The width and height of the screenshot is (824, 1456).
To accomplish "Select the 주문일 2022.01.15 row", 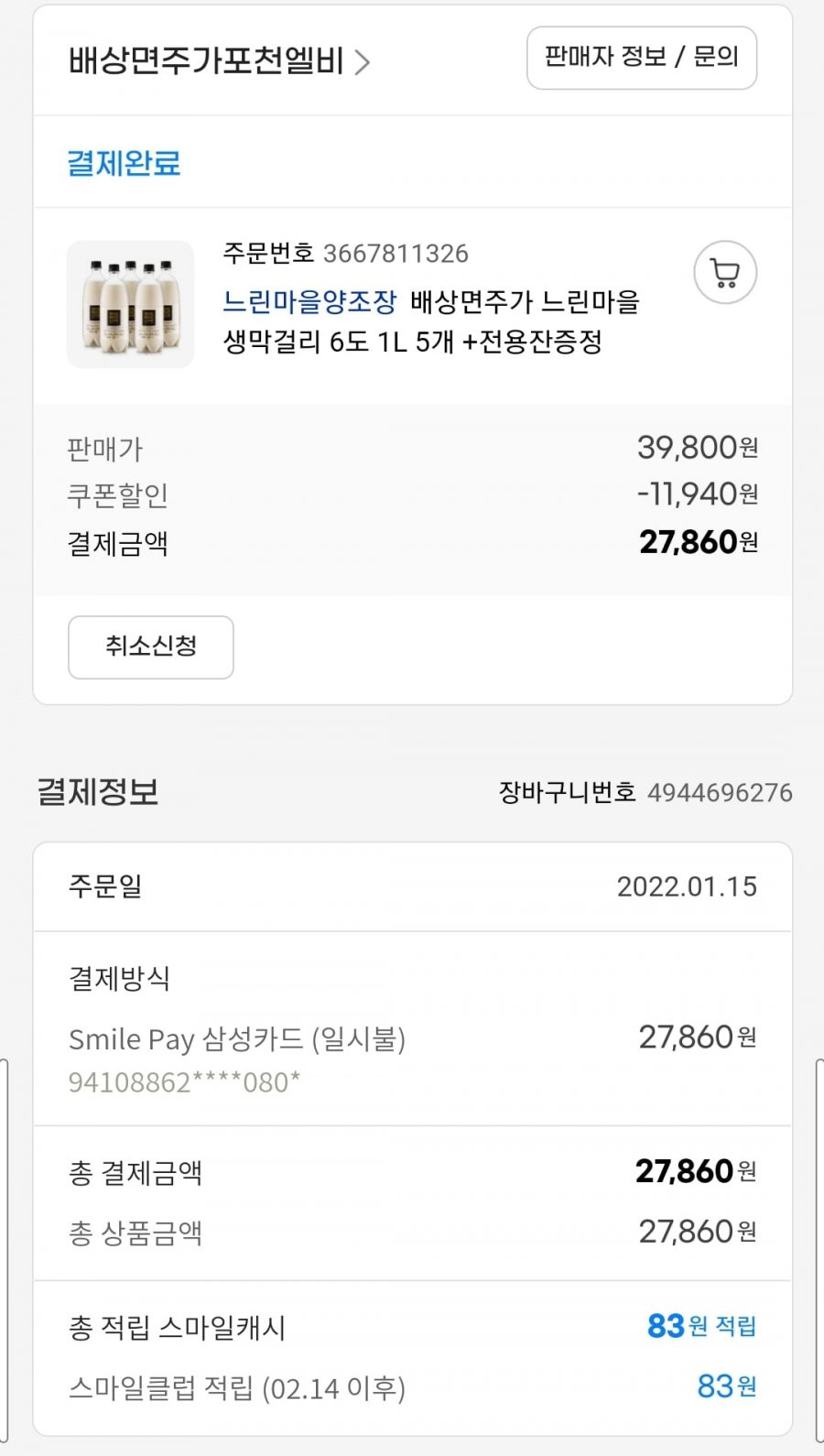I will coord(413,886).
